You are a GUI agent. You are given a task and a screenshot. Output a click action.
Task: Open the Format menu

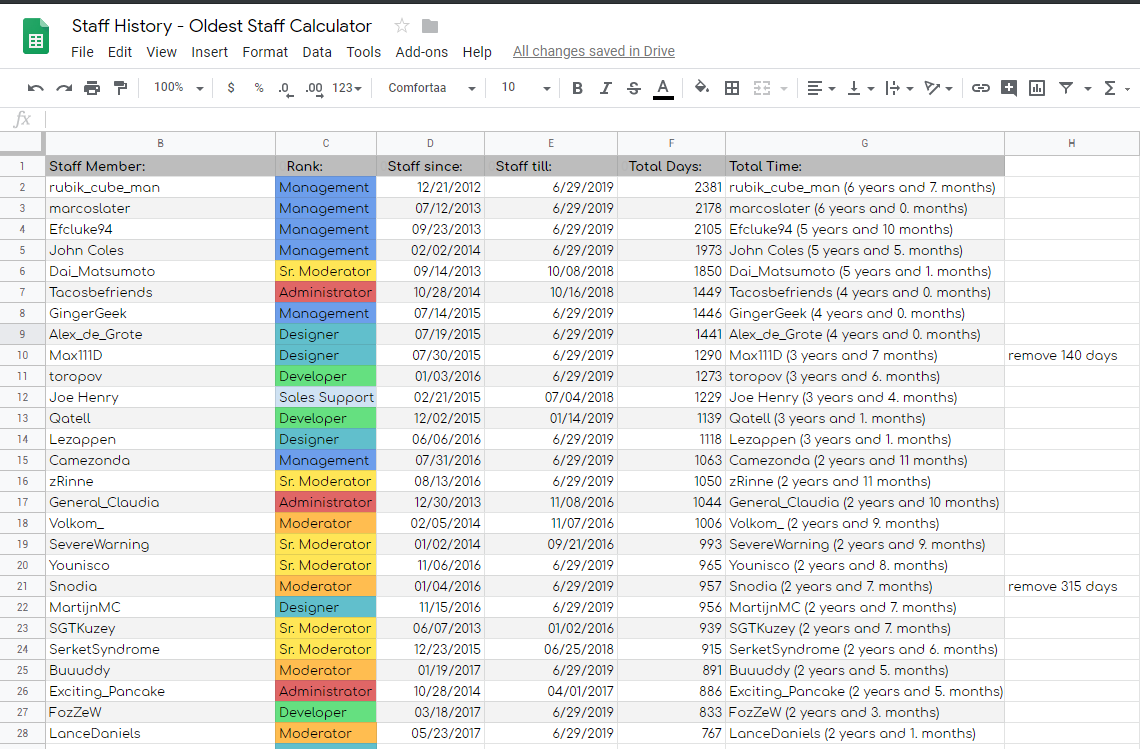point(265,52)
